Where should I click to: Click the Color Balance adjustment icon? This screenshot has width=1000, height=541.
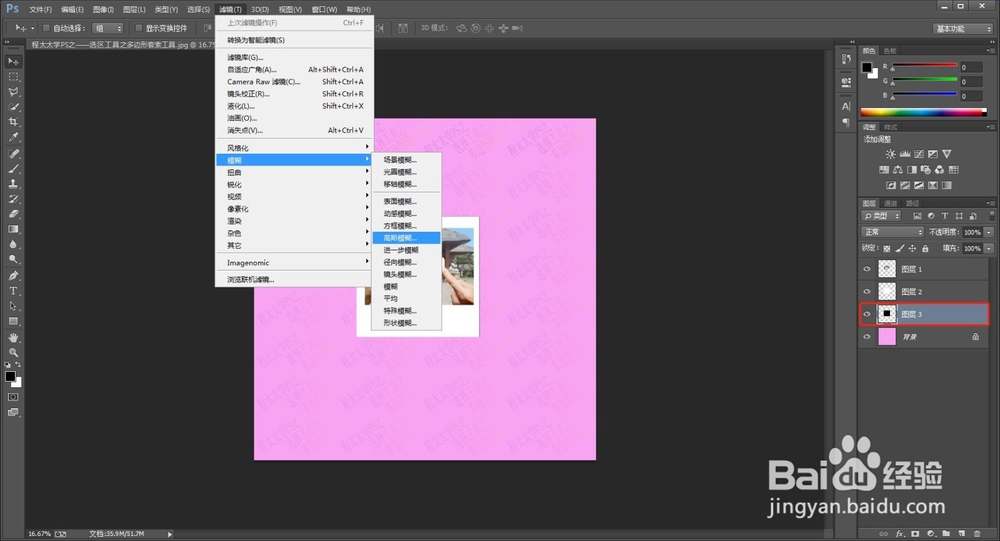[898, 170]
